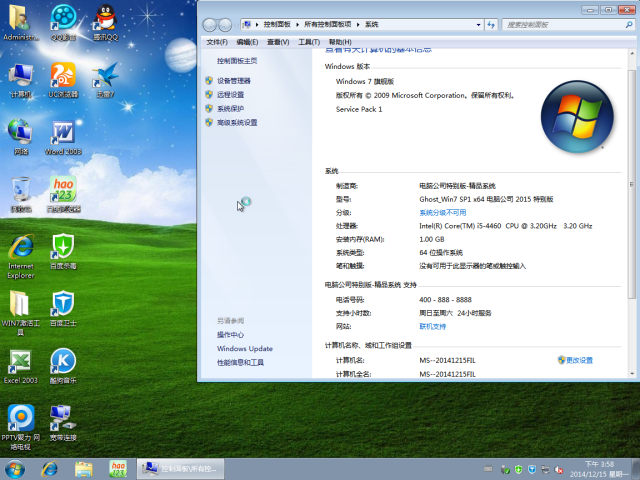Click the 更改设置 change settings link
Screen dimensions: 640x480
coord(580,360)
